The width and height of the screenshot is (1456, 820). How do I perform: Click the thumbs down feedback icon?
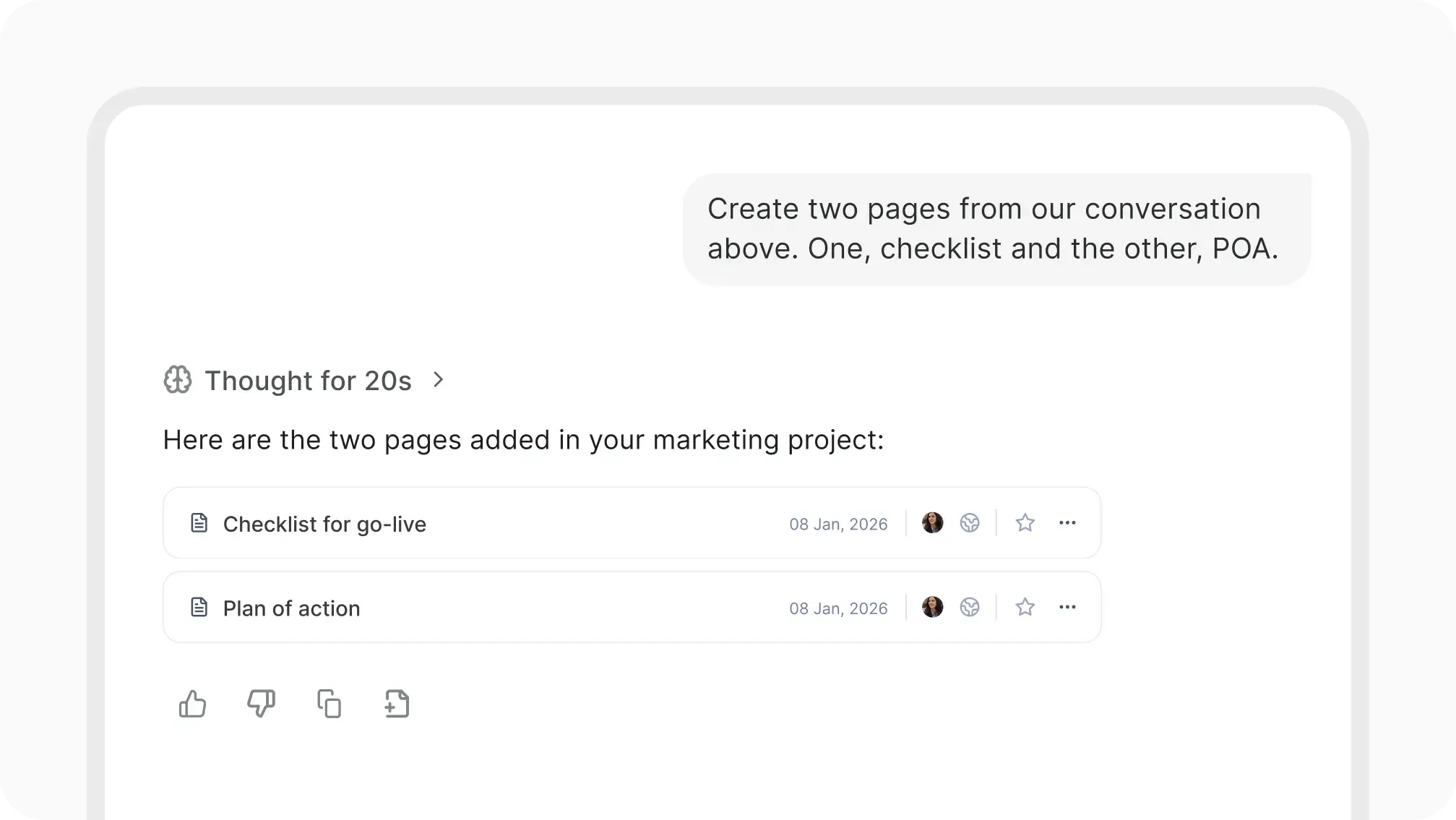(261, 704)
